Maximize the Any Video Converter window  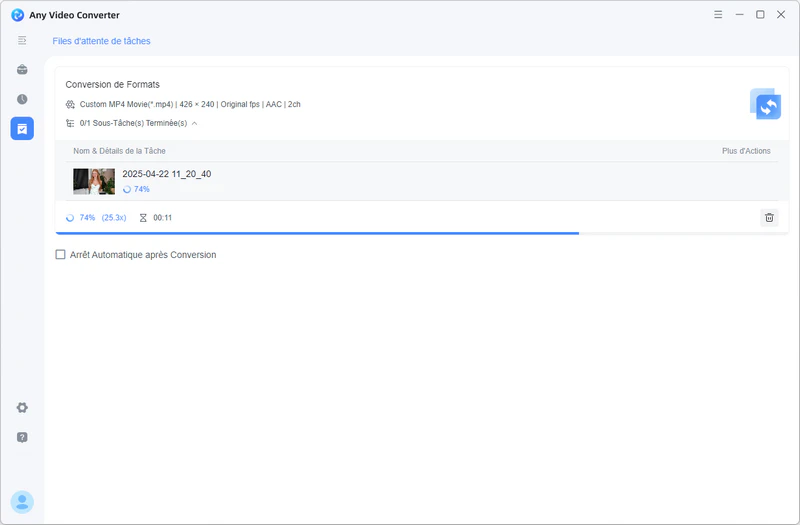760,15
